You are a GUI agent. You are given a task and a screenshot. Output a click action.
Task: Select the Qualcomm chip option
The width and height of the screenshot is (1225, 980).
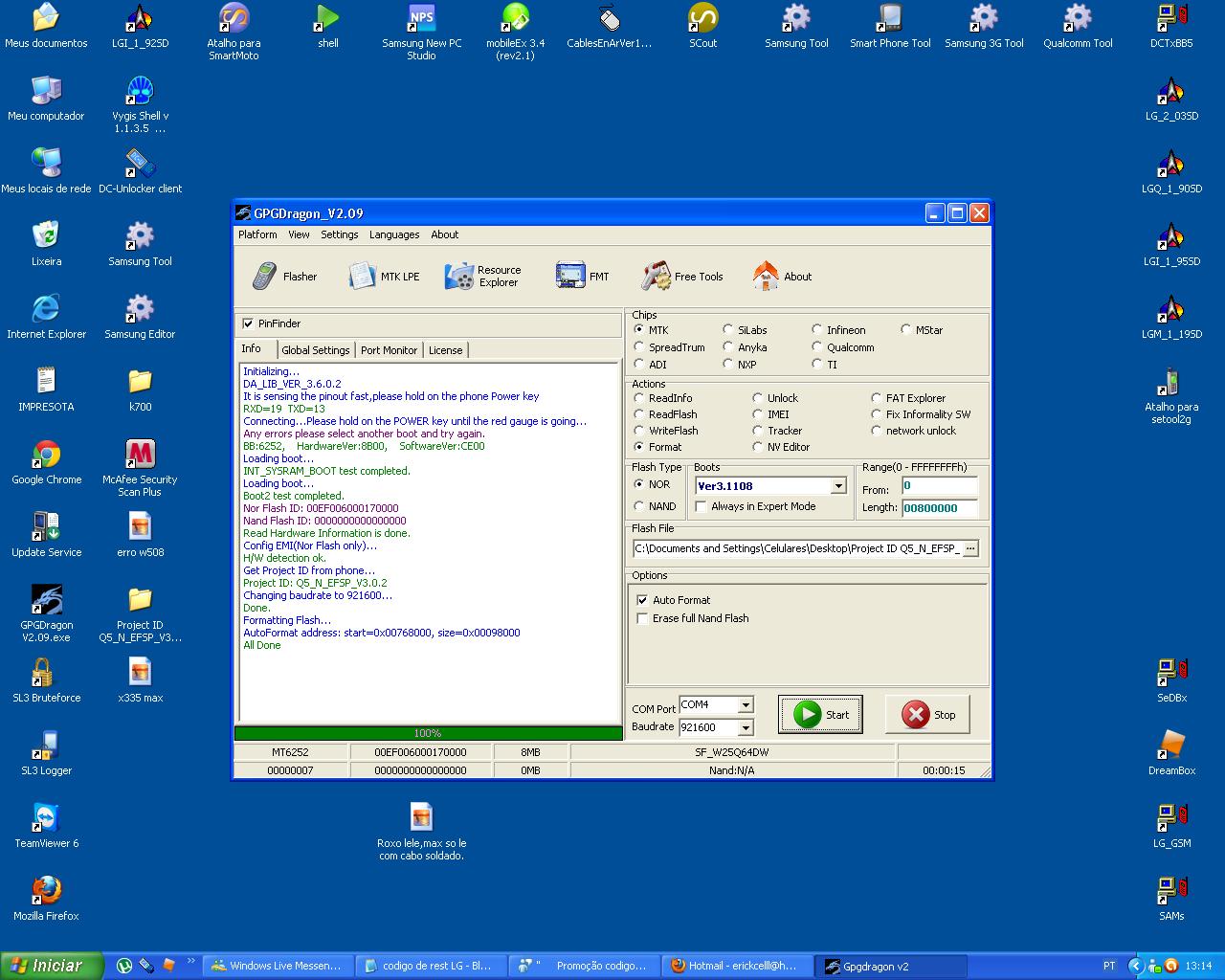[x=817, y=347]
